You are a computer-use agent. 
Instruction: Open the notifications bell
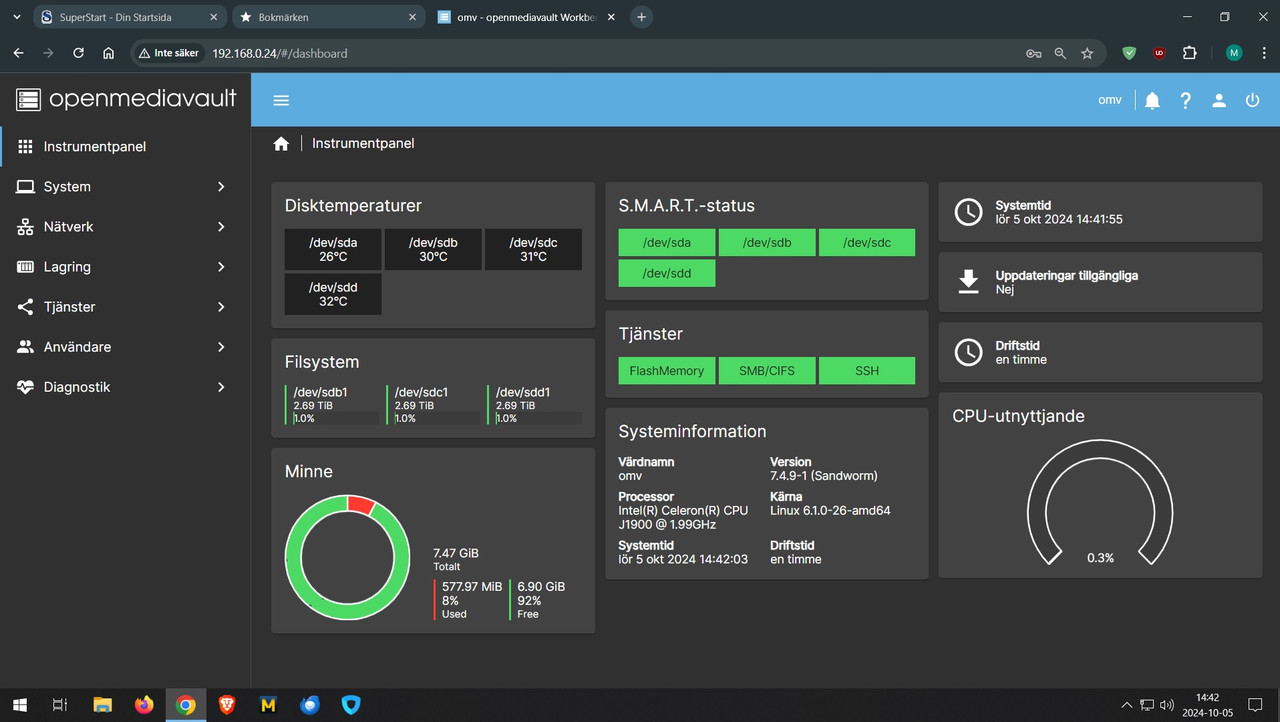[x=1153, y=100]
